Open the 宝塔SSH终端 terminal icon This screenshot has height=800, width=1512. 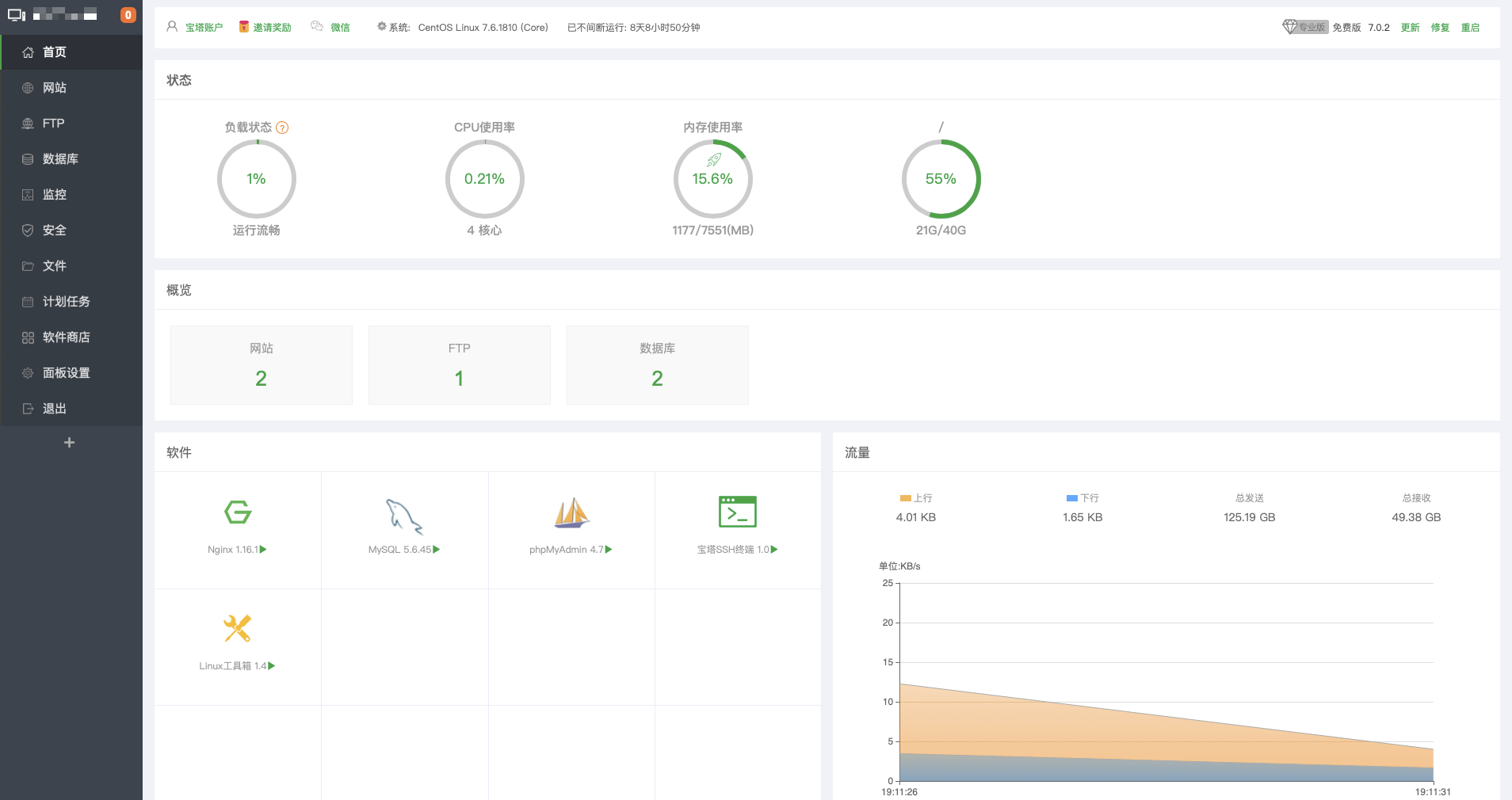tap(738, 512)
